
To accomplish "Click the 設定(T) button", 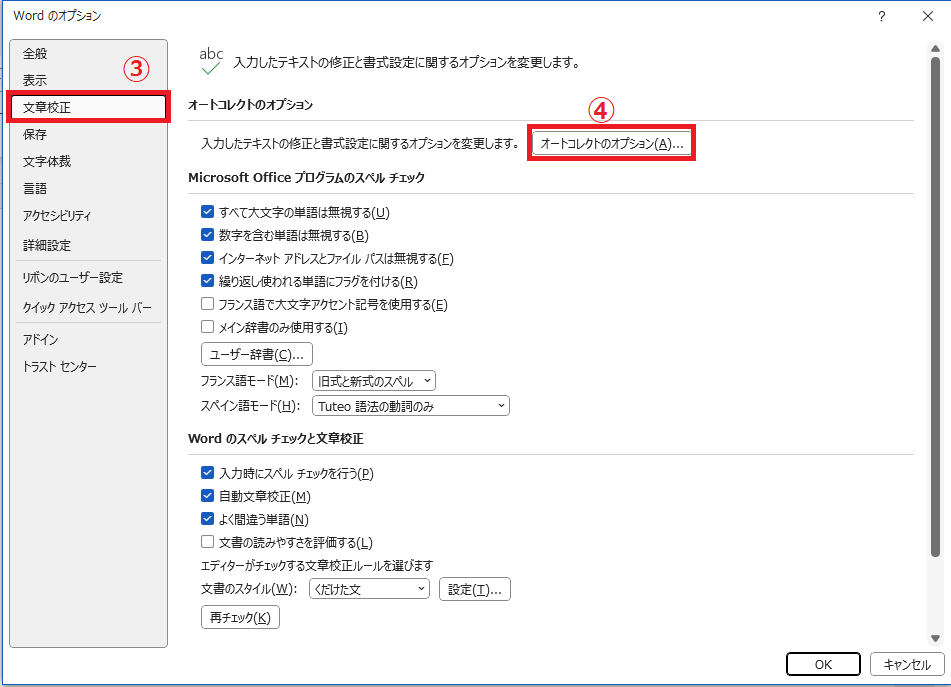I will pos(475,589).
